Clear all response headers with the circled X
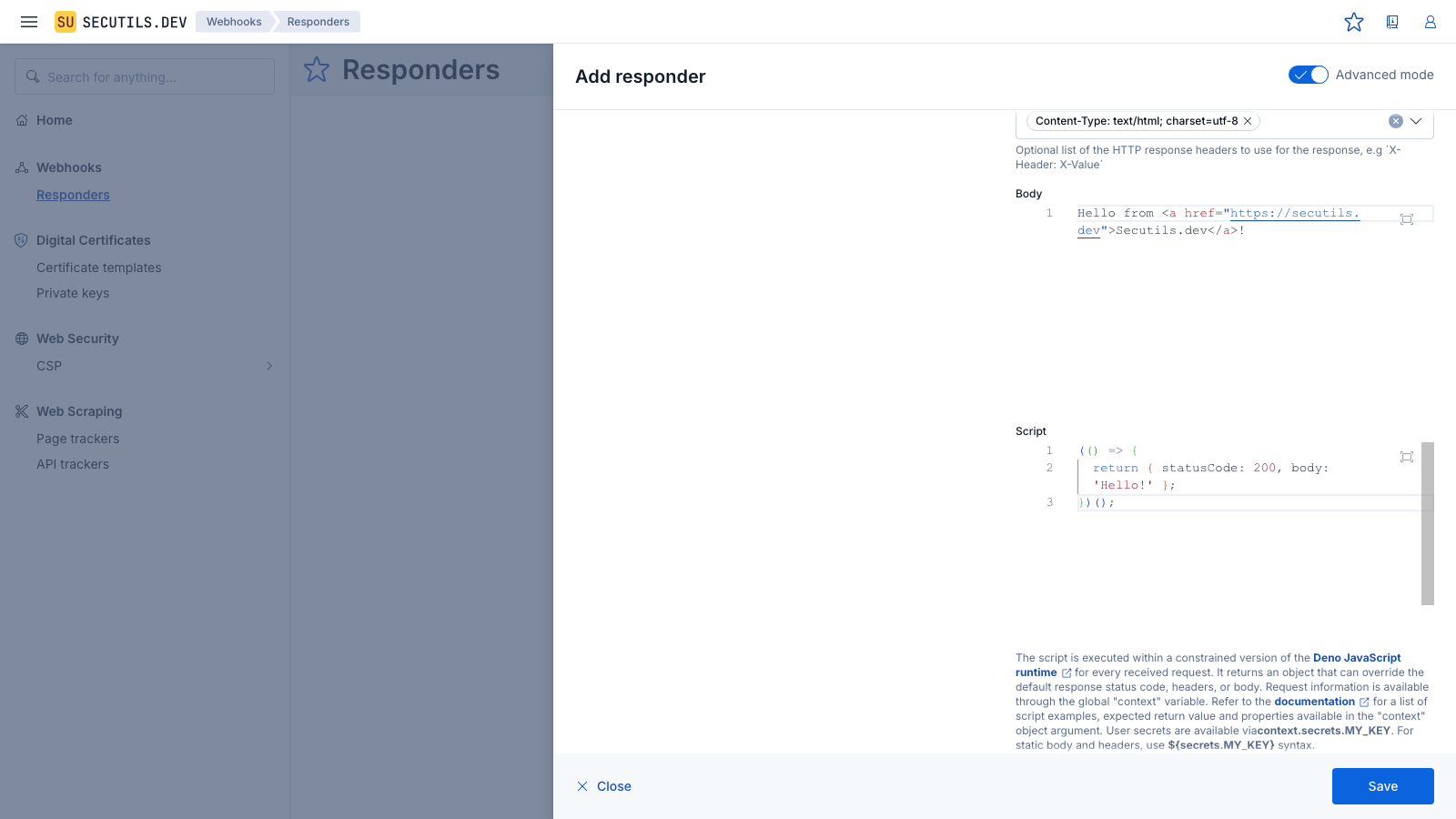This screenshot has width=1456, height=819. tap(1395, 120)
